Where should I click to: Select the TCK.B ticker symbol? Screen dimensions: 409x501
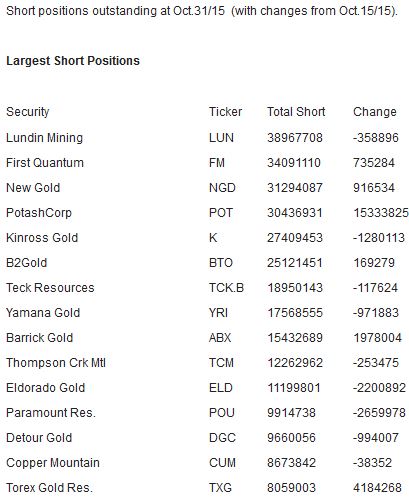point(226,288)
